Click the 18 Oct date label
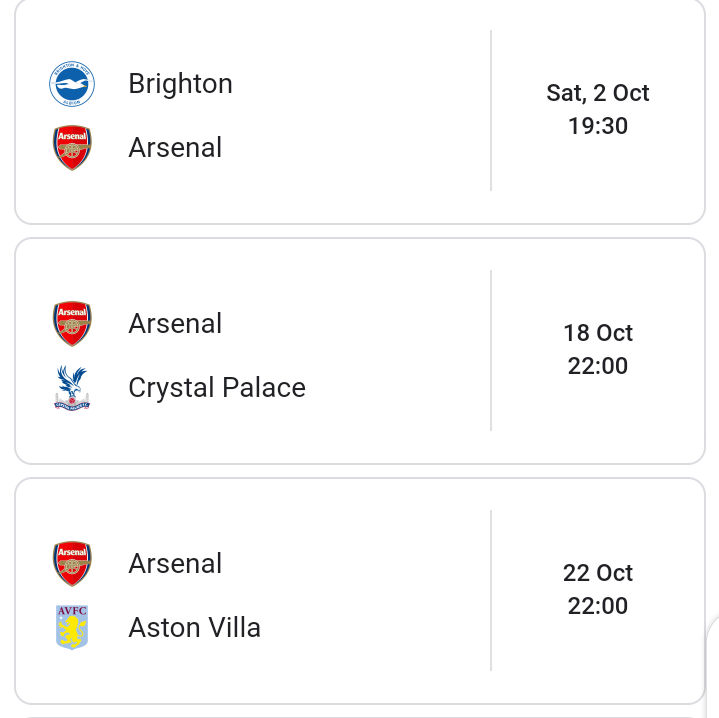719x718 pixels. pos(597,333)
